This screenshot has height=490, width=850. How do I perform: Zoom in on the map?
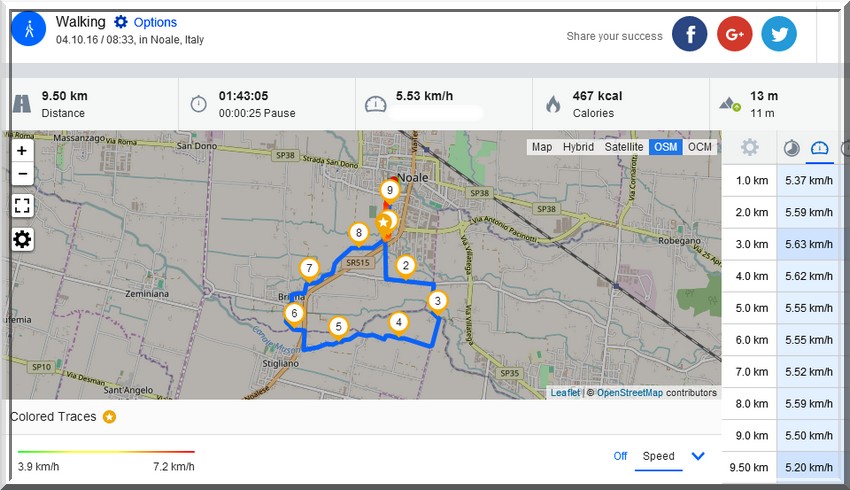(x=22, y=150)
